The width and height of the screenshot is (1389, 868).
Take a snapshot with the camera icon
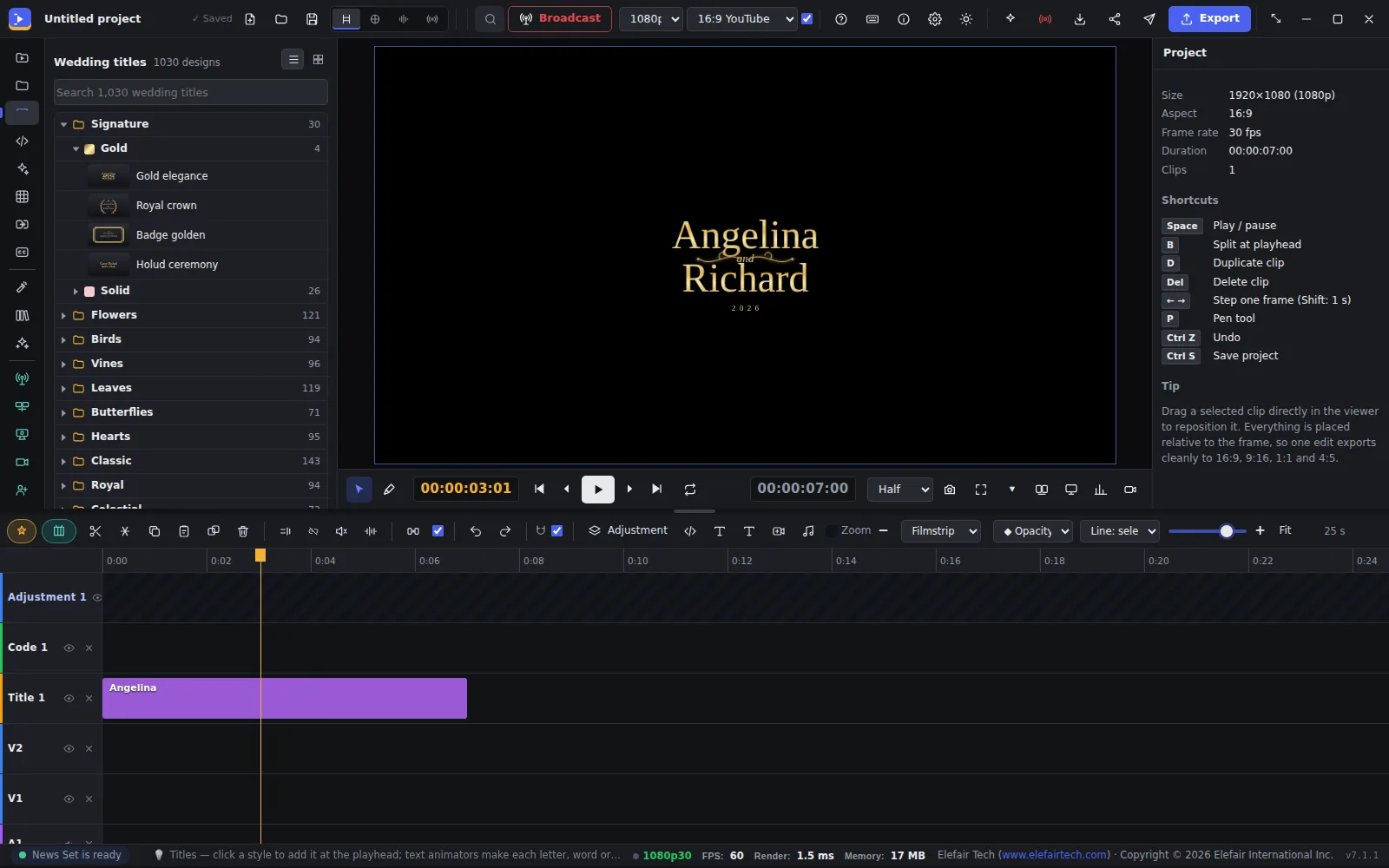coord(950,490)
